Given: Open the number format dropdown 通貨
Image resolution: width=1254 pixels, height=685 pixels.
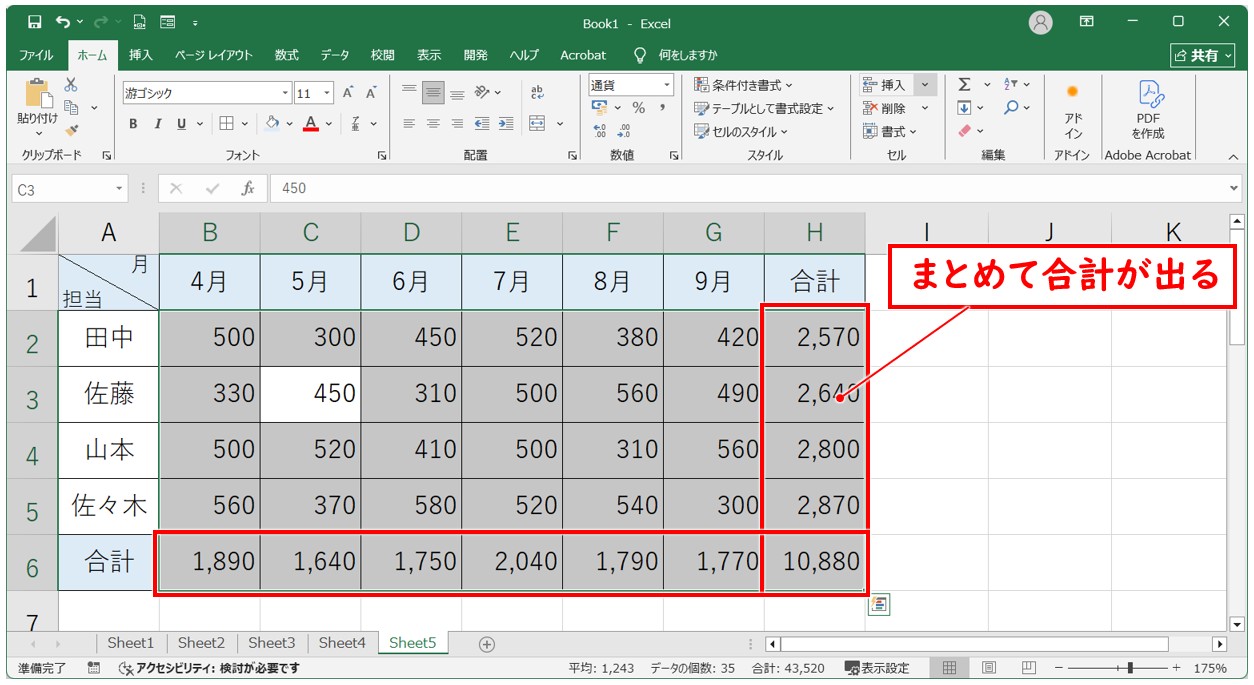Looking at the screenshot, I should tap(666, 85).
